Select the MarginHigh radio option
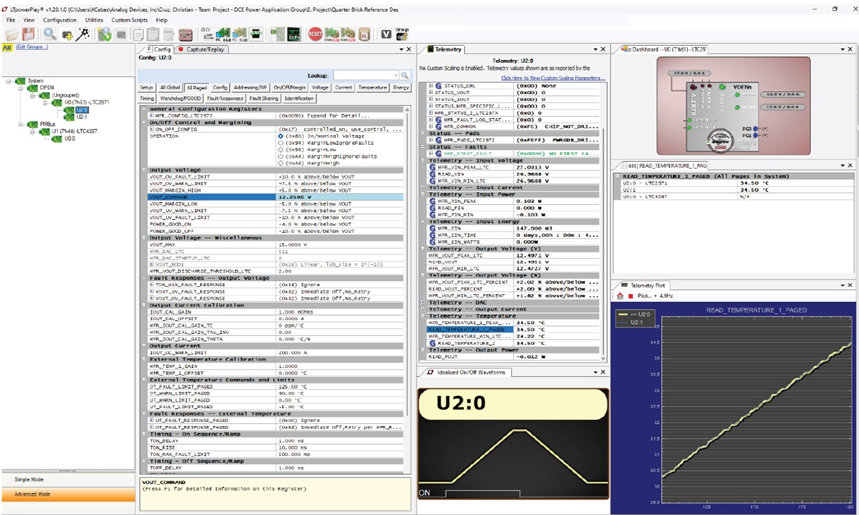Image resolution: width=859 pixels, height=515 pixels. (280, 162)
